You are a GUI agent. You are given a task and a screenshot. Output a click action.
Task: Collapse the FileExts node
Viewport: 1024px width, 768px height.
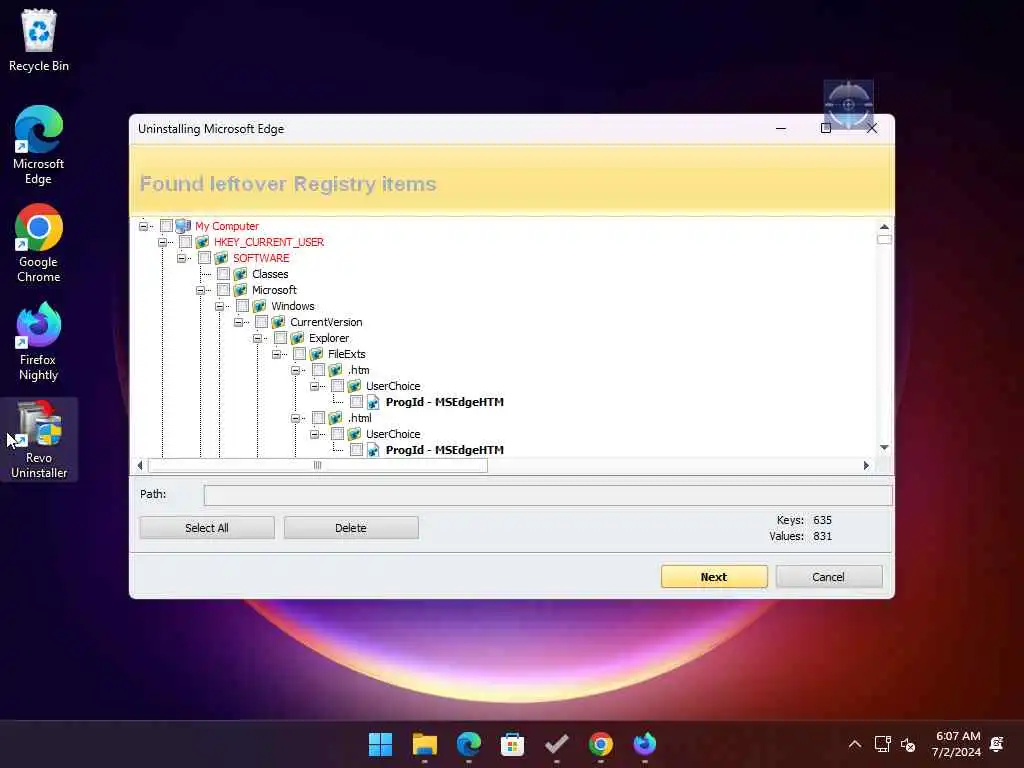pyautogui.click(x=276, y=354)
